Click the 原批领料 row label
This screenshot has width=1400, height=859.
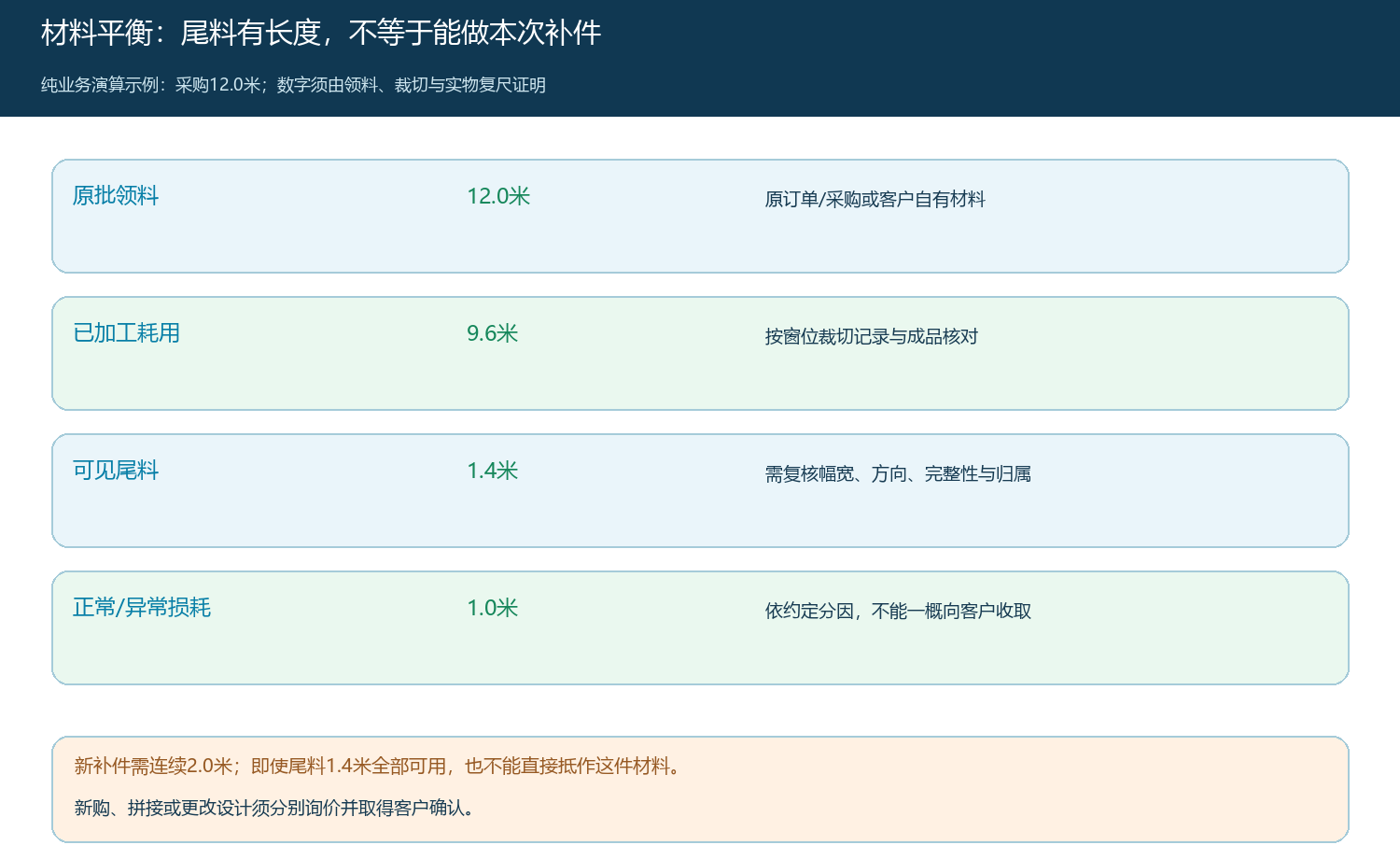[116, 195]
